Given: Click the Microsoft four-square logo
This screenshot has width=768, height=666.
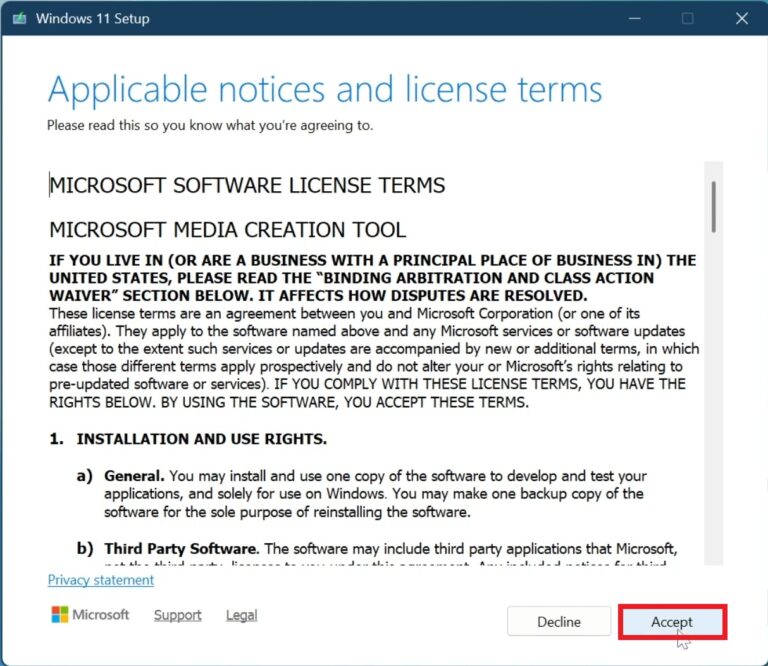Looking at the screenshot, I should coord(60,614).
